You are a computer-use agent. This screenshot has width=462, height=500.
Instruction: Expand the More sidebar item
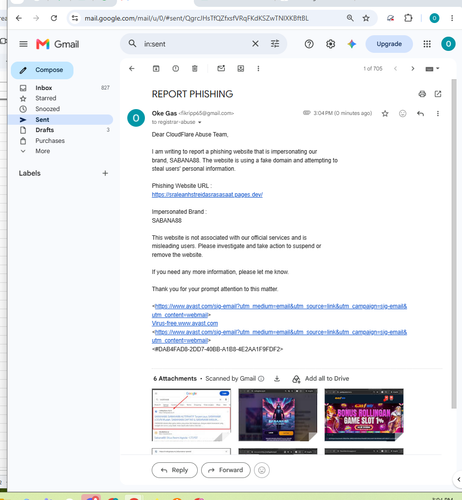click(61, 151)
